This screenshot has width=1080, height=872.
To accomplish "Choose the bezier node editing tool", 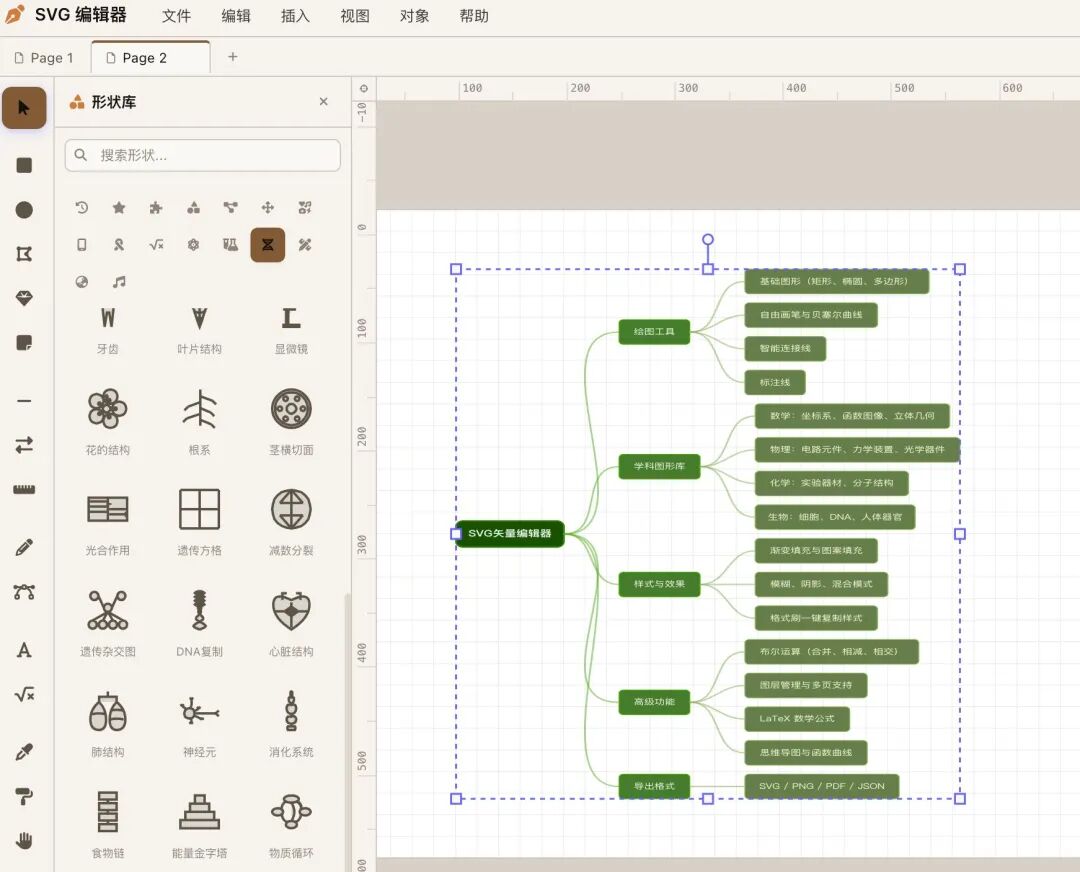I will 24,592.
